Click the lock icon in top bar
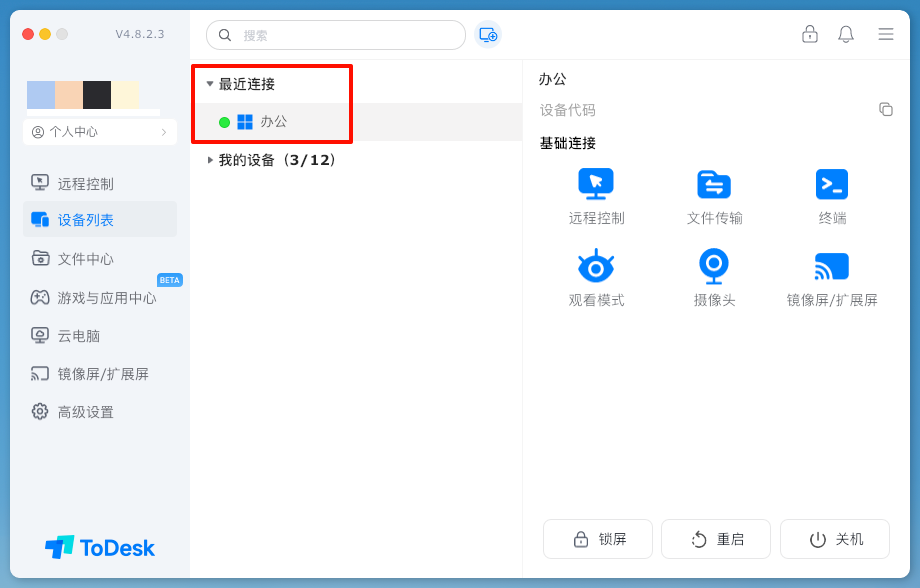This screenshot has height=588, width=920. 810,34
